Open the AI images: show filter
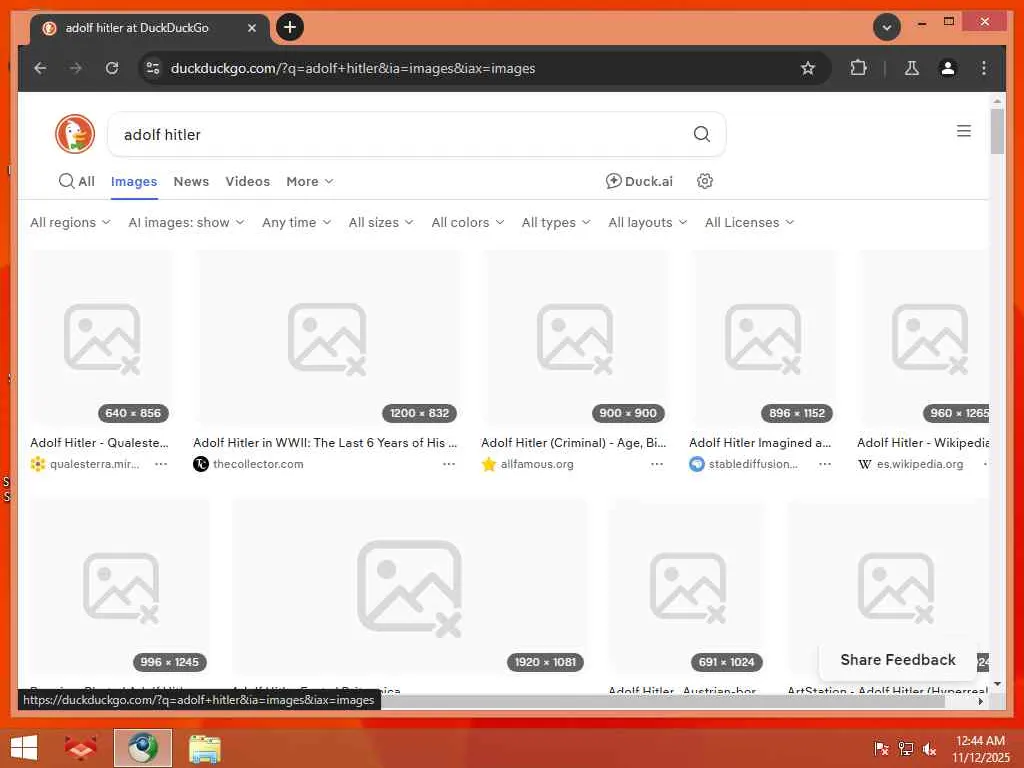This screenshot has height=768, width=1024. click(x=186, y=222)
